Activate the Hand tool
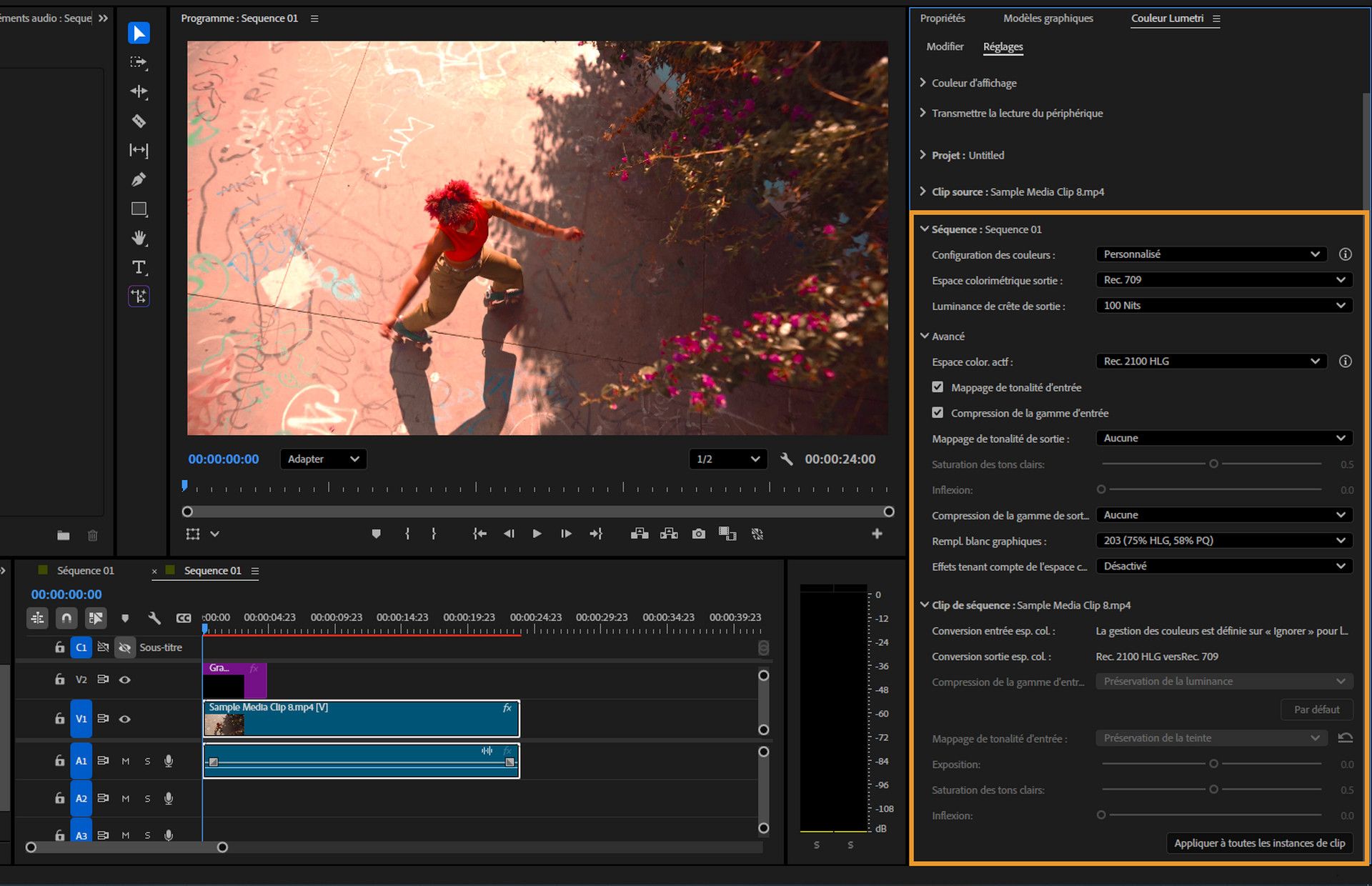The image size is (1372, 886). 139,238
